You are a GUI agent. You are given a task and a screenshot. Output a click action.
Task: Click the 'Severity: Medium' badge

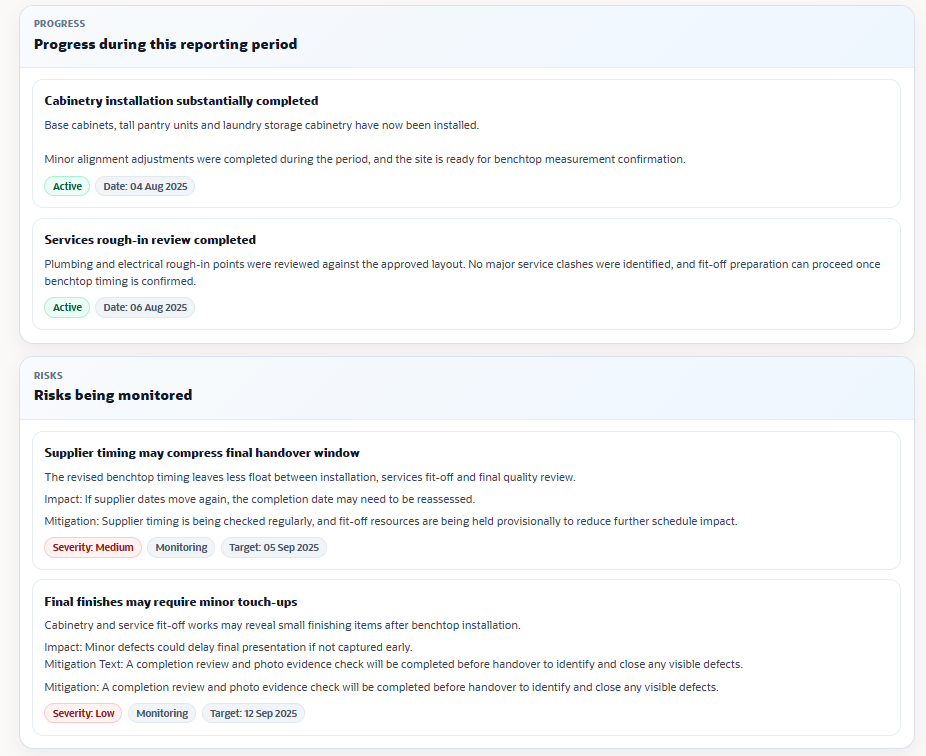[x=93, y=548]
